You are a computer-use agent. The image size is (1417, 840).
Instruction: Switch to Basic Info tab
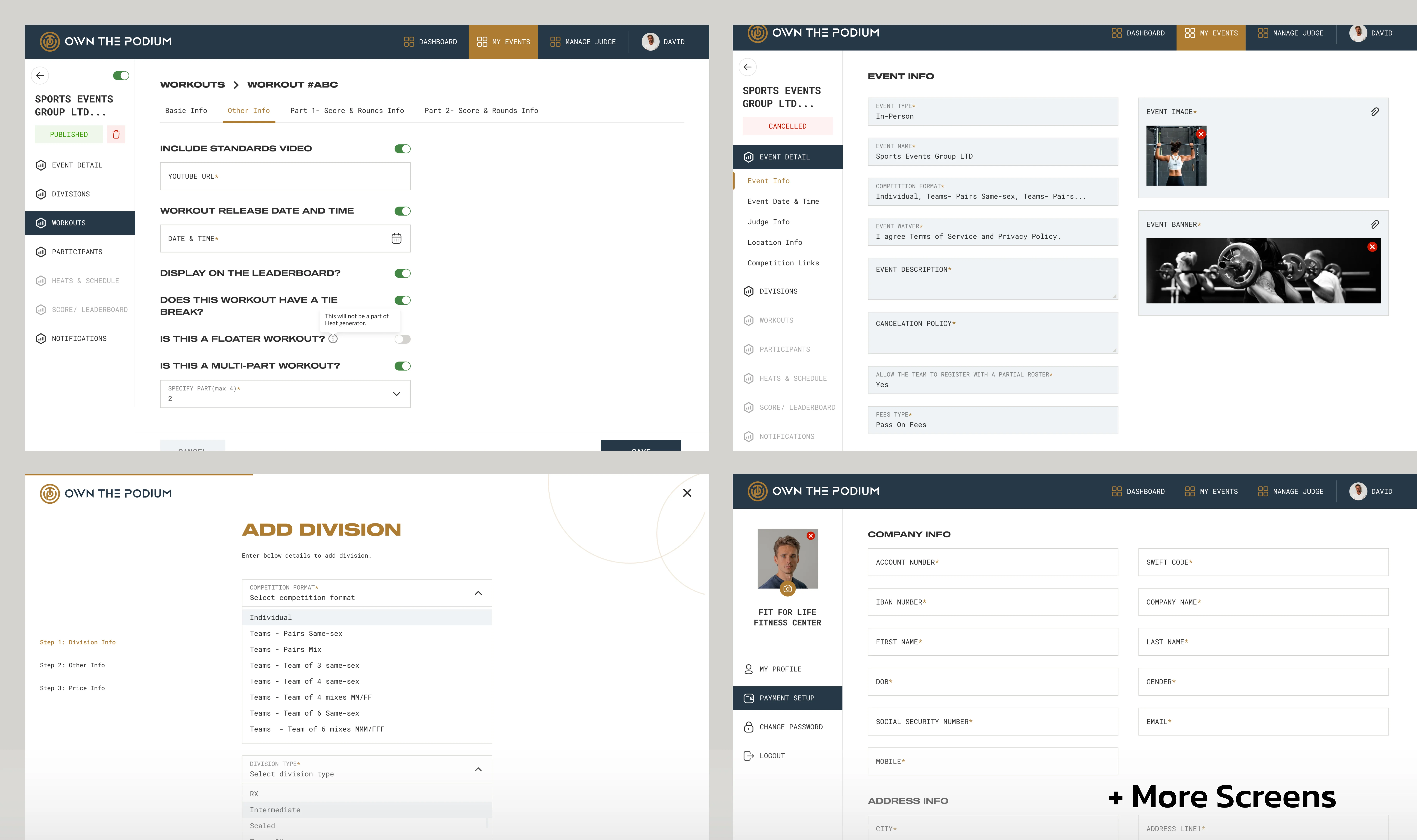(x=186, y=111)
